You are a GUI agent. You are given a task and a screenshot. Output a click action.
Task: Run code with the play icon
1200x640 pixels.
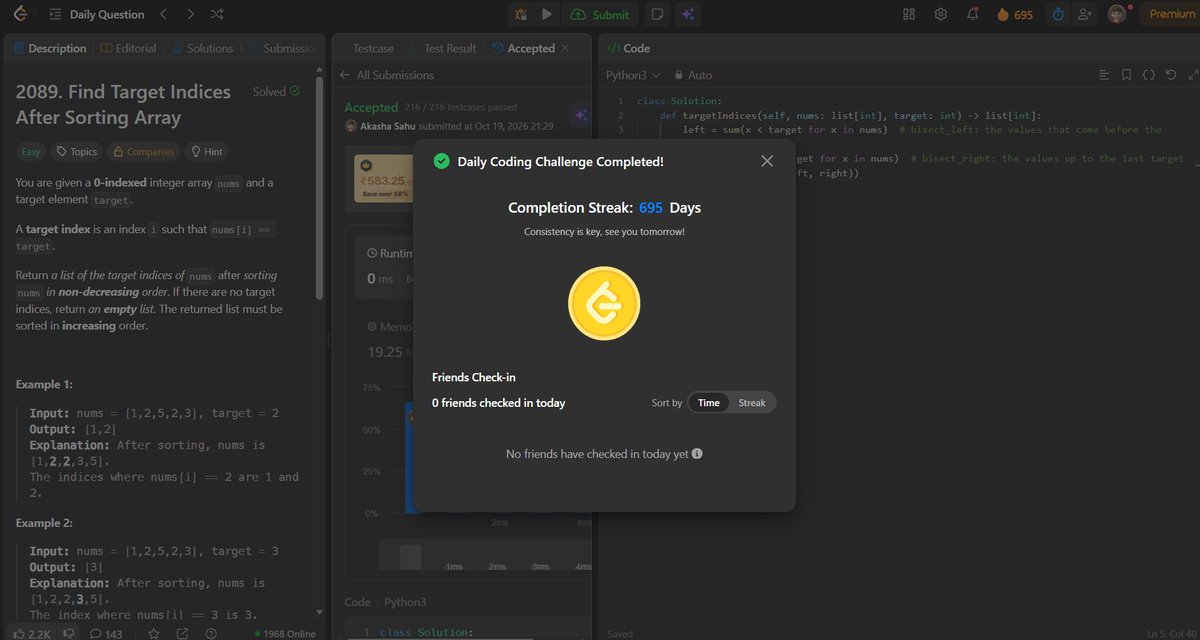click(x=547, y=14)
